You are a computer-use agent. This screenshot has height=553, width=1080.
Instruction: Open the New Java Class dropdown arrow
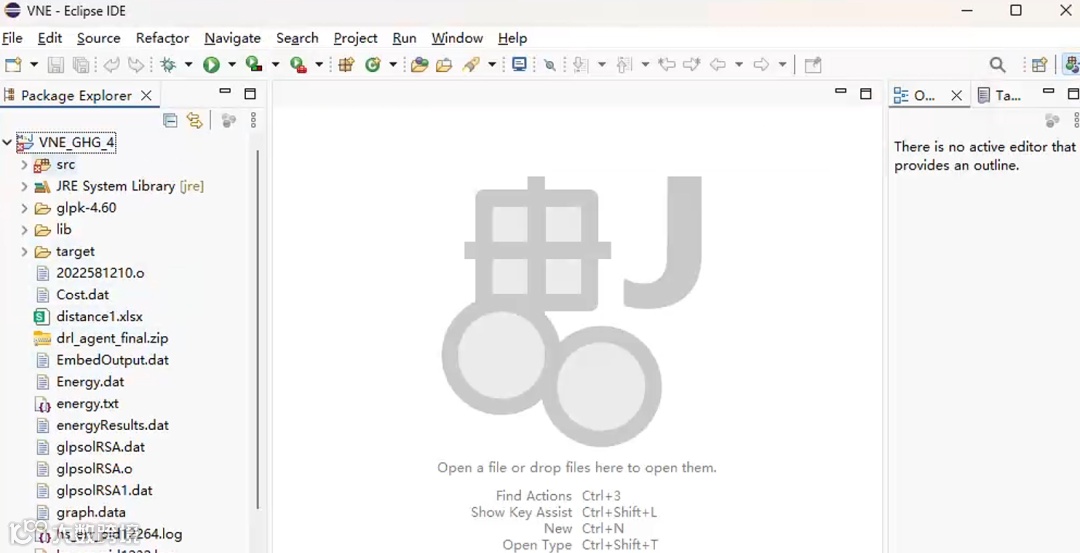coord(393,65)
